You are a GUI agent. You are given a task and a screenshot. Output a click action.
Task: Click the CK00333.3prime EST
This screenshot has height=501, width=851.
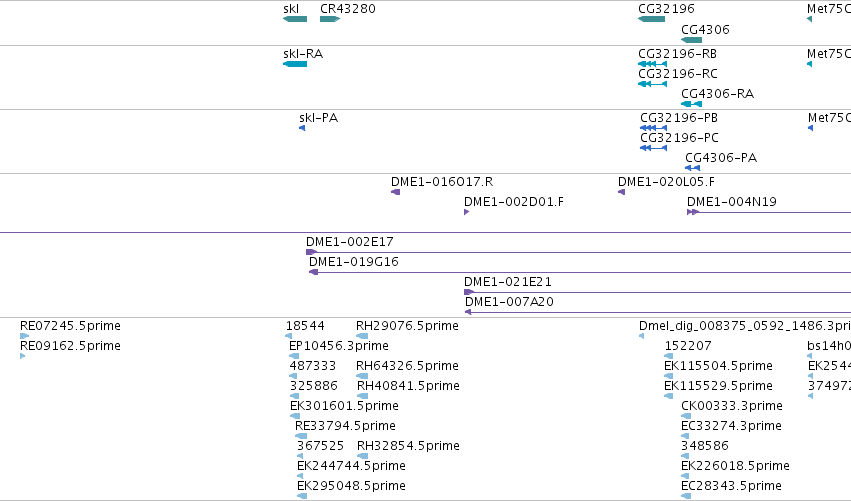point(686,416)
